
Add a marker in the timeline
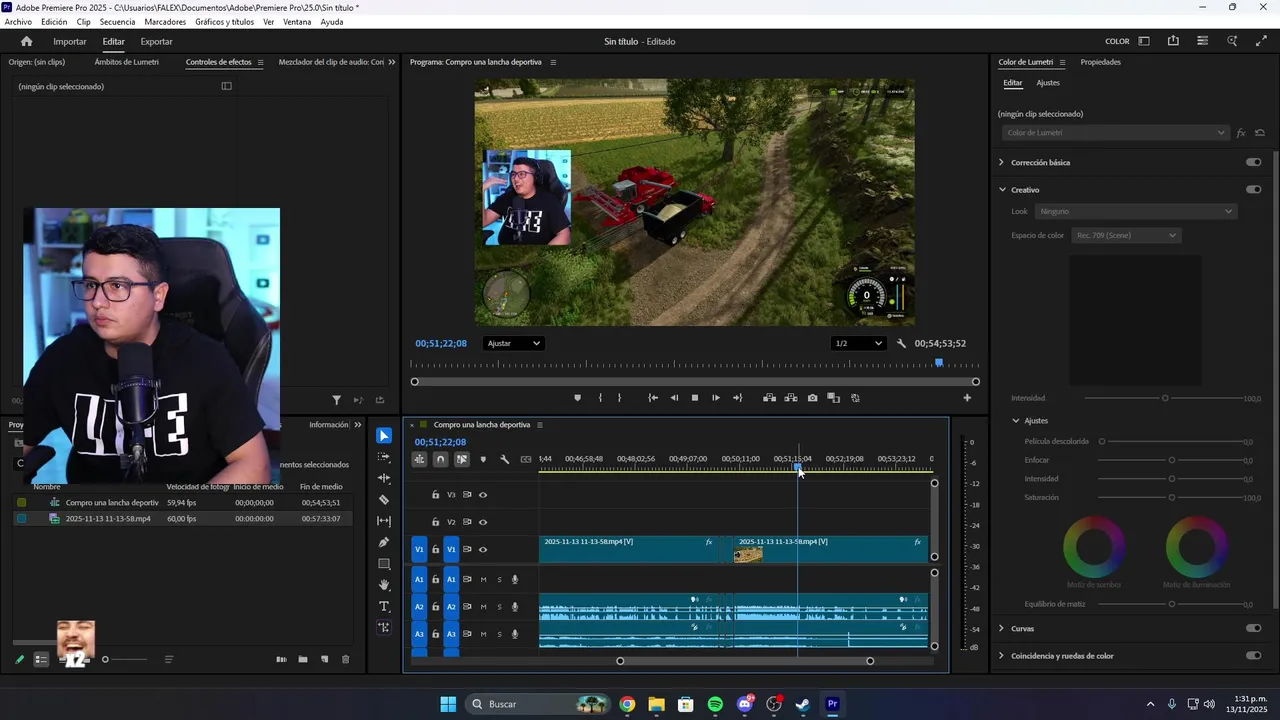483,460
